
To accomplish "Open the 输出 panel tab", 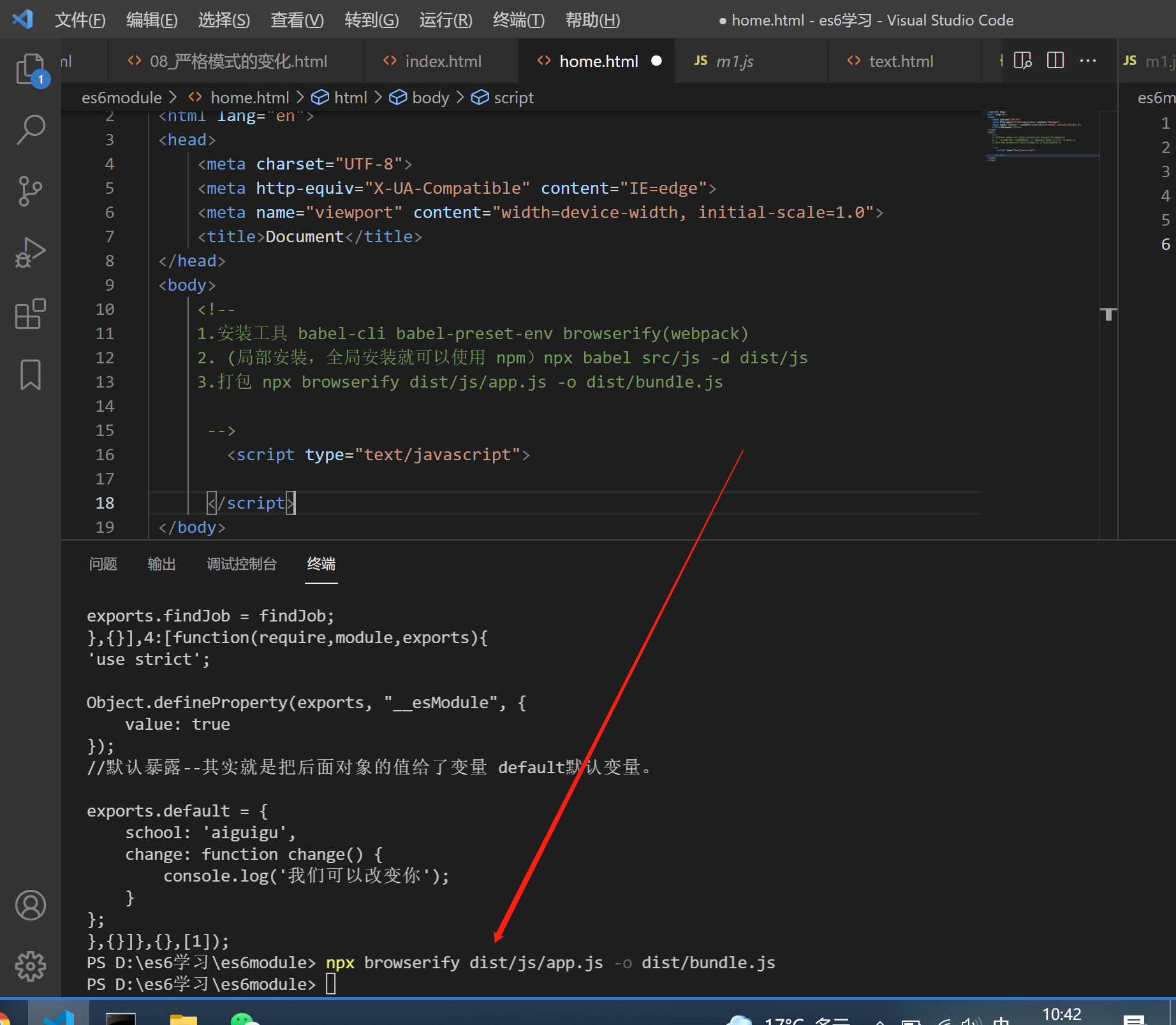I will point(161,564).
